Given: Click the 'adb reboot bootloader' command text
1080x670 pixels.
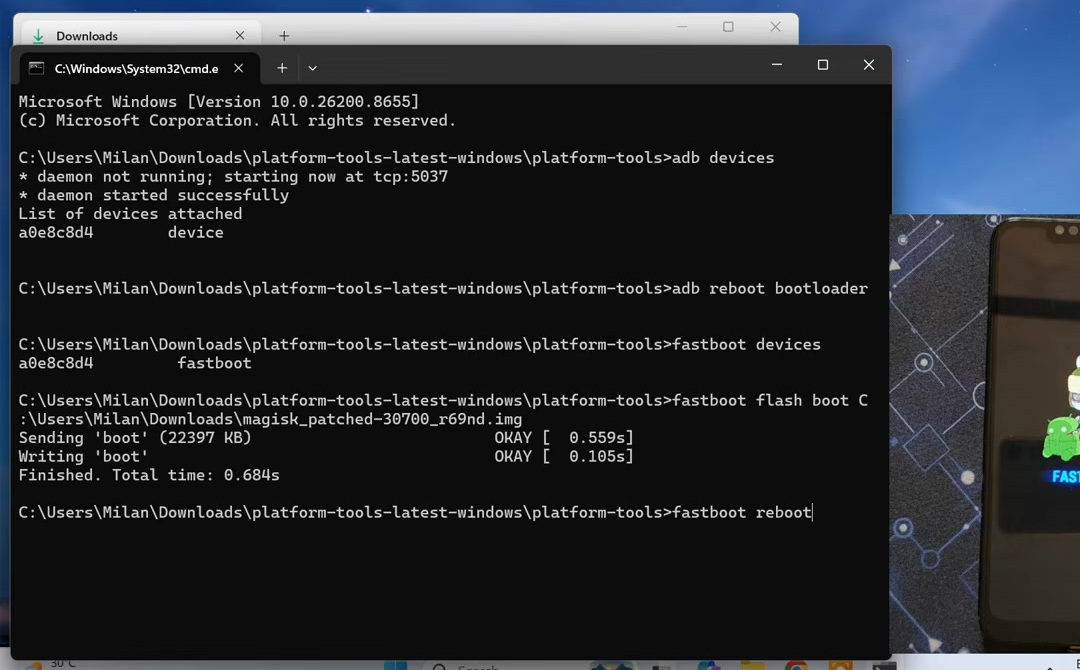Looking at the screenshot, I should coord(770,289).
